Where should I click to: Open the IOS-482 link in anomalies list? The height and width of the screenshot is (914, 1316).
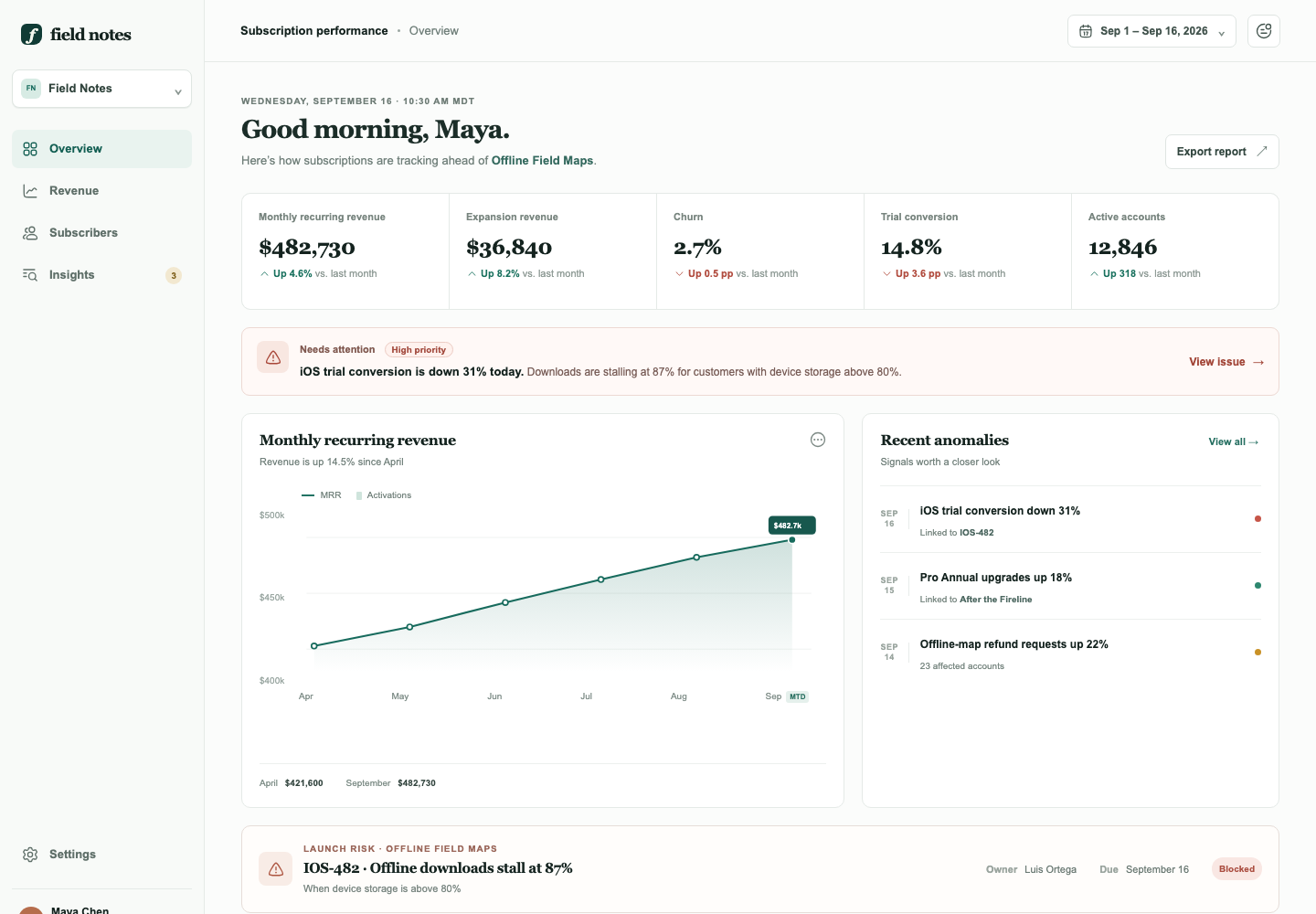point(976,533)
